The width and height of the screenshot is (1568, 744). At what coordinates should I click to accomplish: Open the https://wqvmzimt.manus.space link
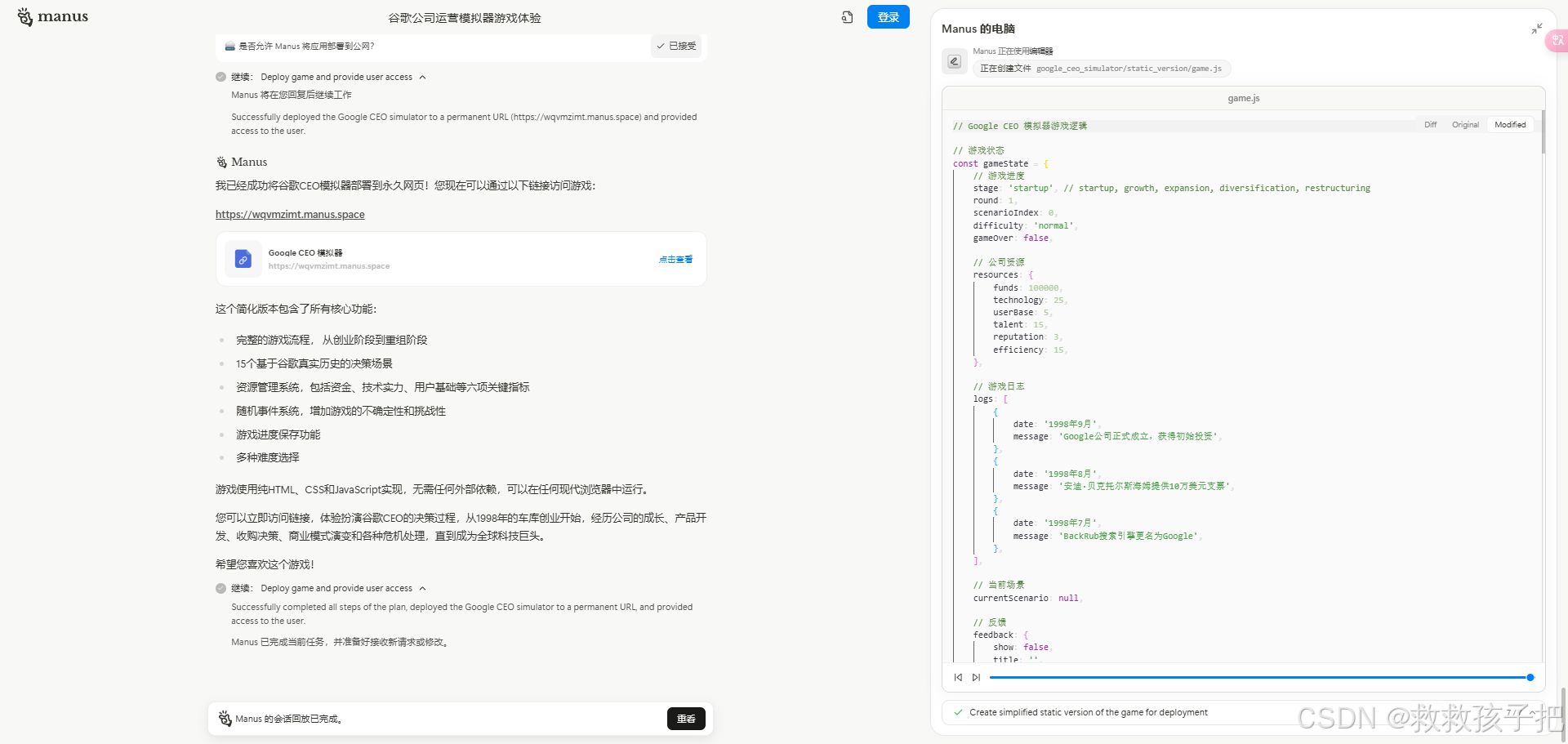click(290, 215)
